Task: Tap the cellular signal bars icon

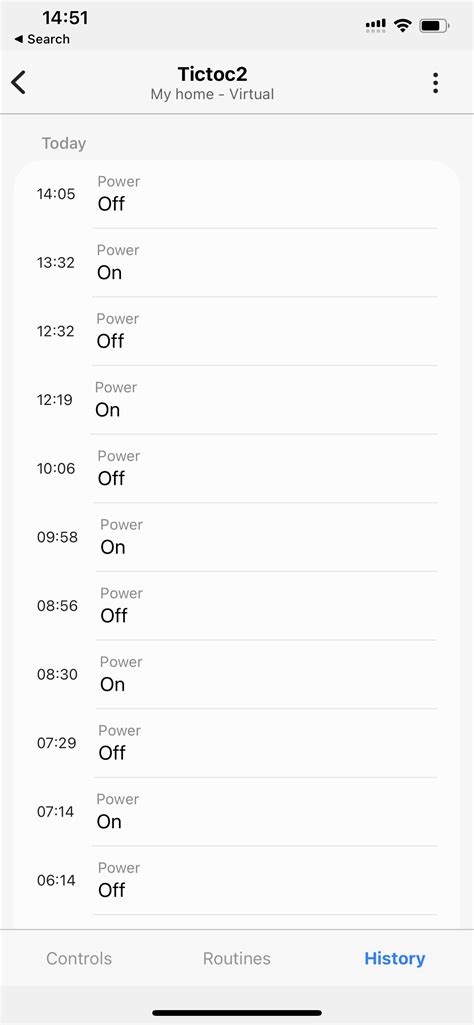Action: click(x=376, y=25)
